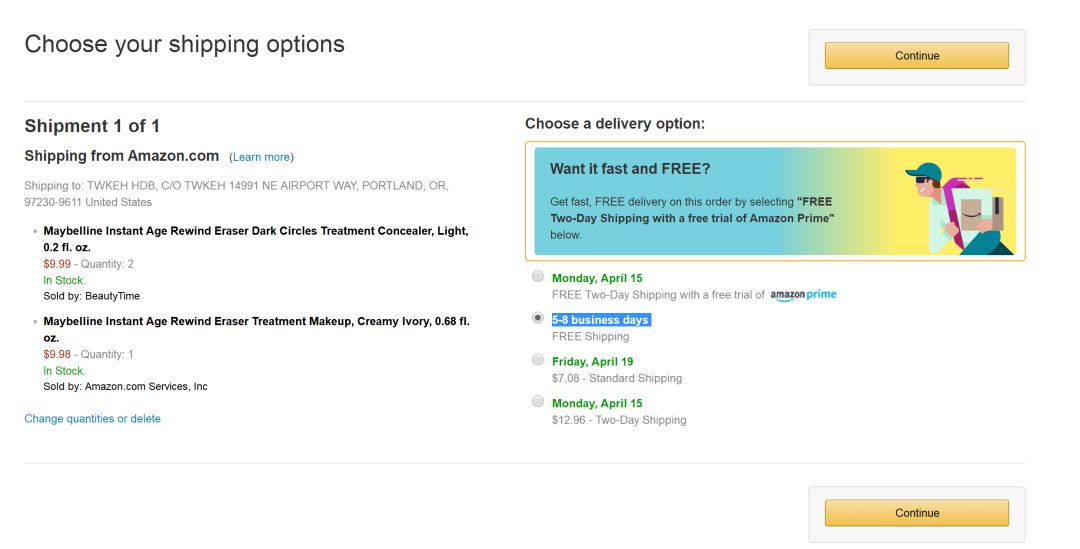
Task: Select $12.96 Two-Day Shipping radio button
Action: [x=538, y=402]
